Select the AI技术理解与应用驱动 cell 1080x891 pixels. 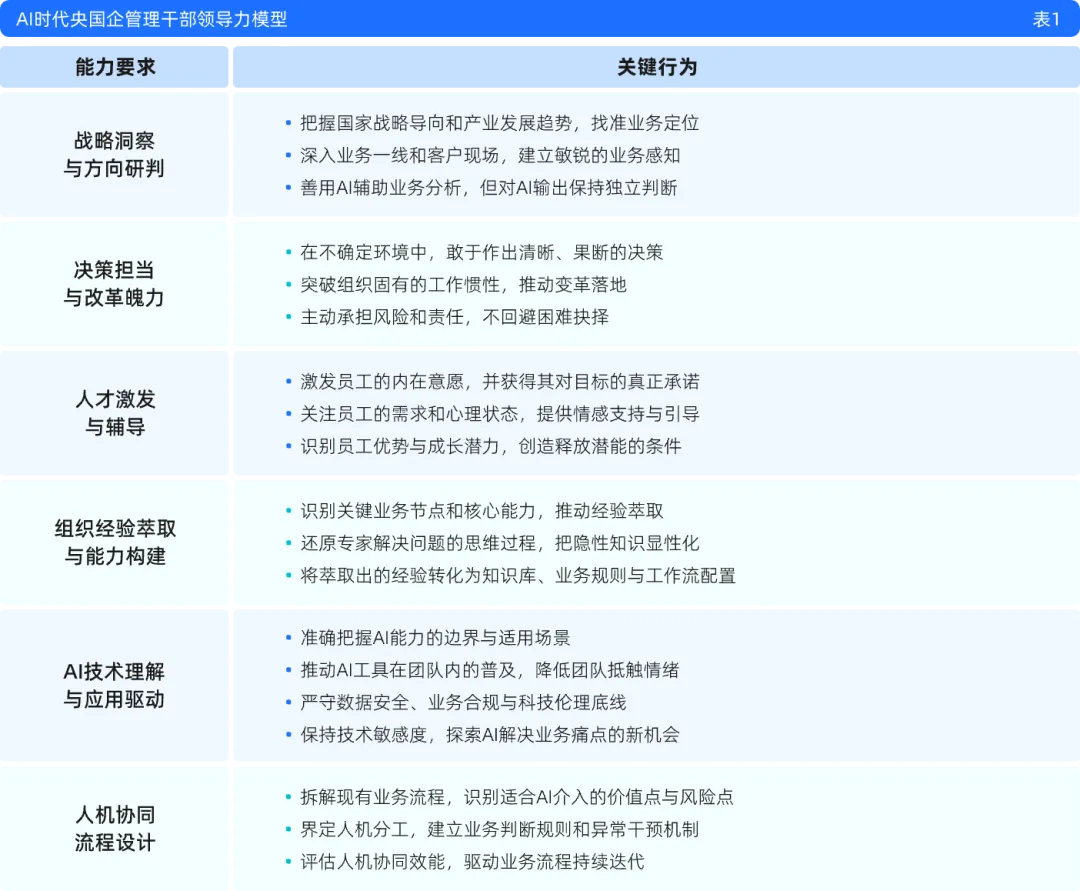pos(114,685)
